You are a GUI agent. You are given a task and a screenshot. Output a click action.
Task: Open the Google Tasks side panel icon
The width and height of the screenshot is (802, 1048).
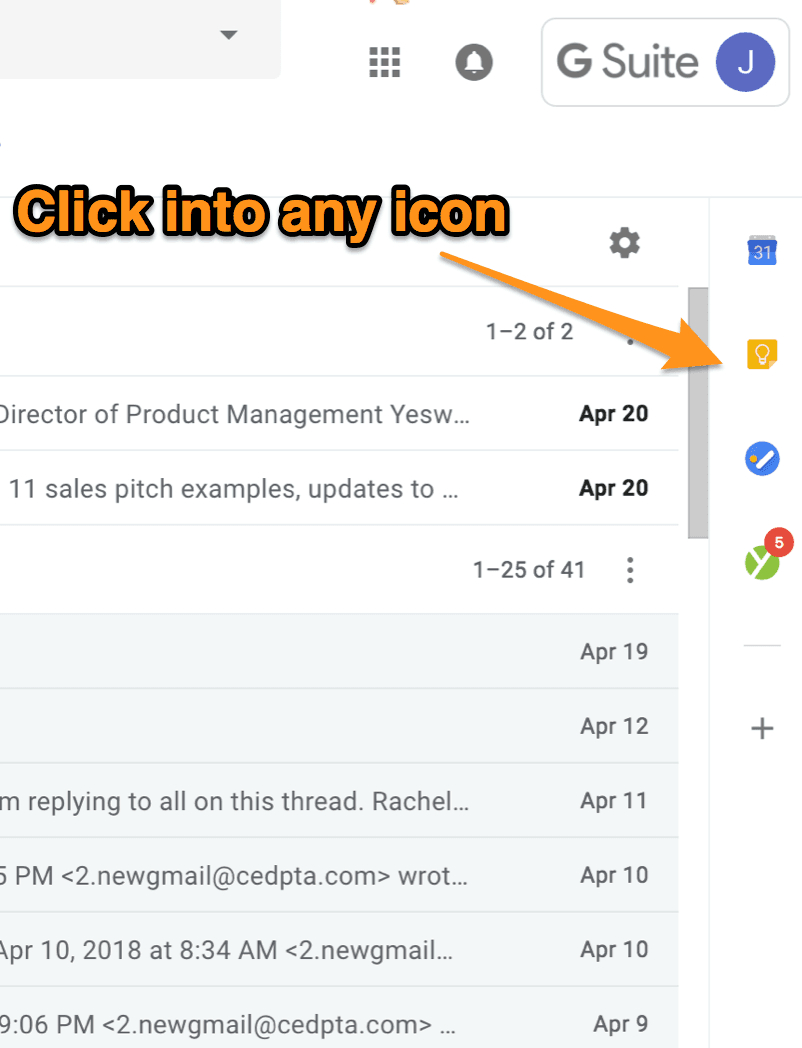[762, 458]
